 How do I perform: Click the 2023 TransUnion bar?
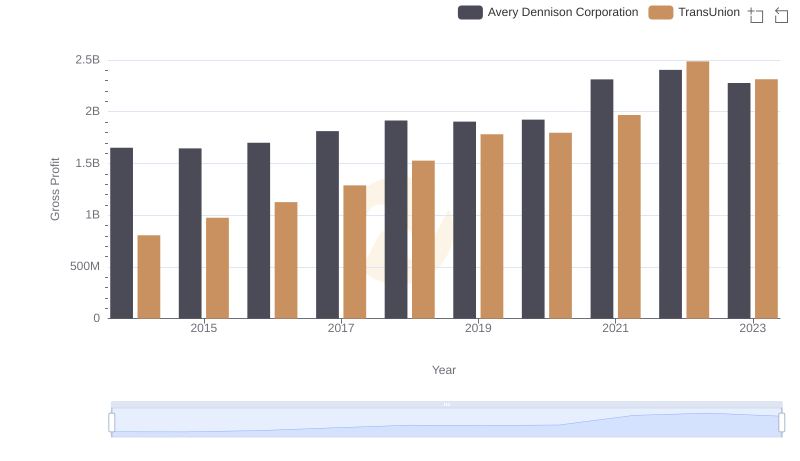tap(766, 199)
